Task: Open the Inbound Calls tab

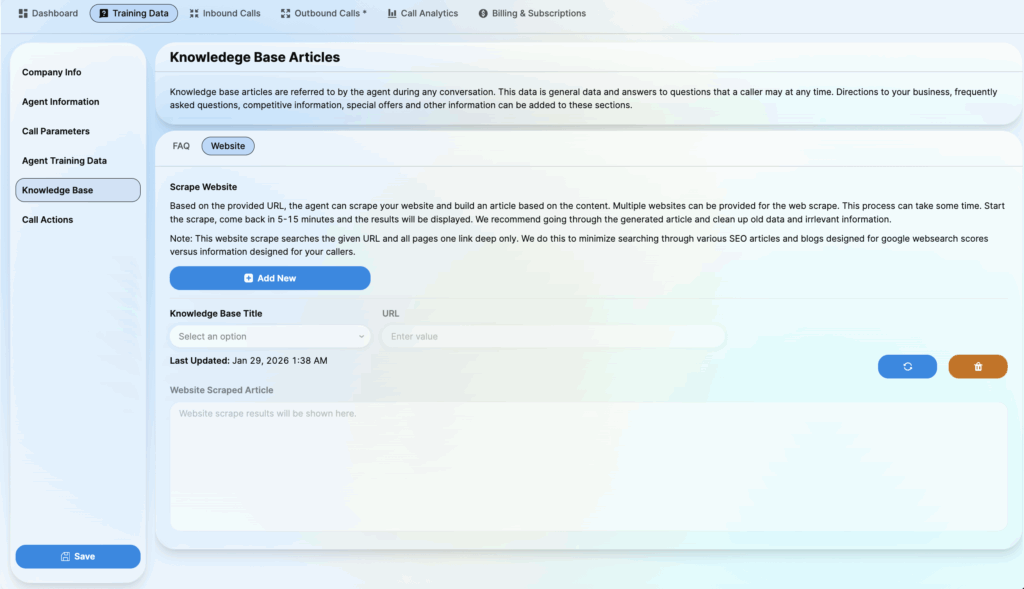Action: tap(225, 14)
